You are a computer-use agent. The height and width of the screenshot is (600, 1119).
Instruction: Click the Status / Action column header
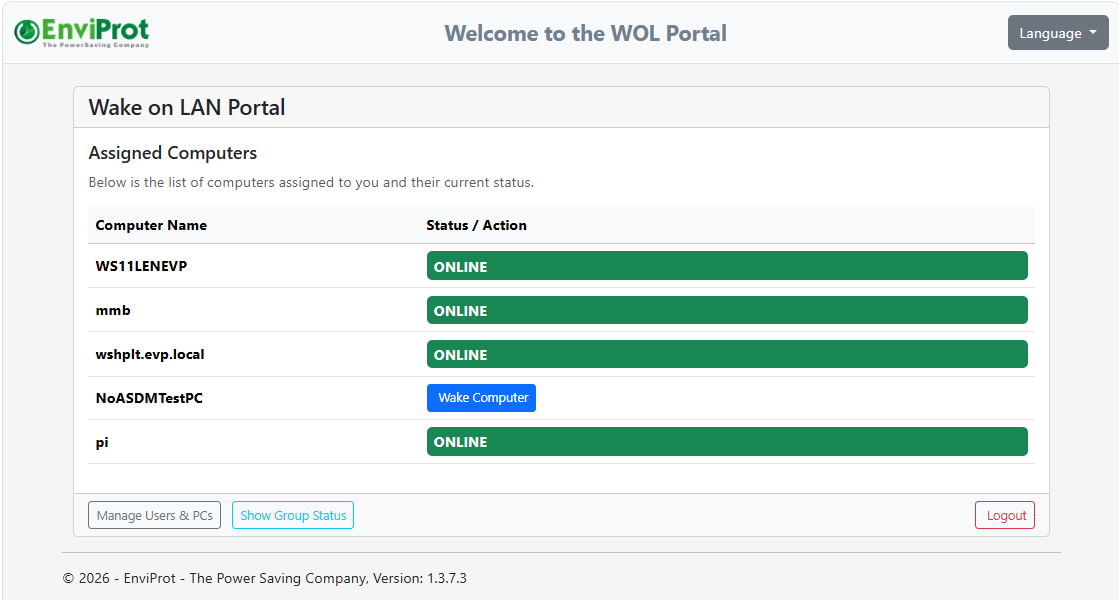click(477, 225)
